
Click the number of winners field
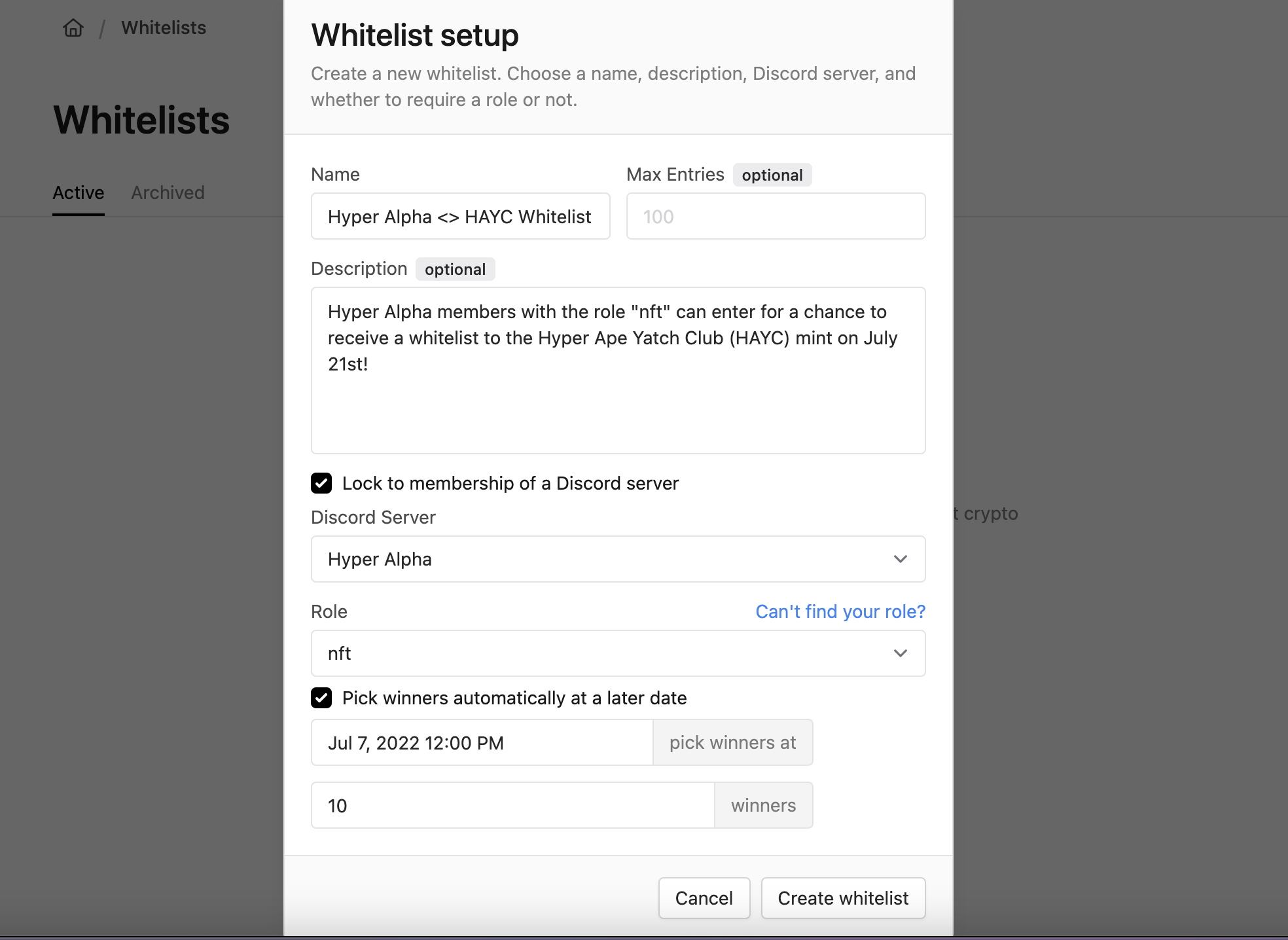pyautogui.click(x=512, y=806)
